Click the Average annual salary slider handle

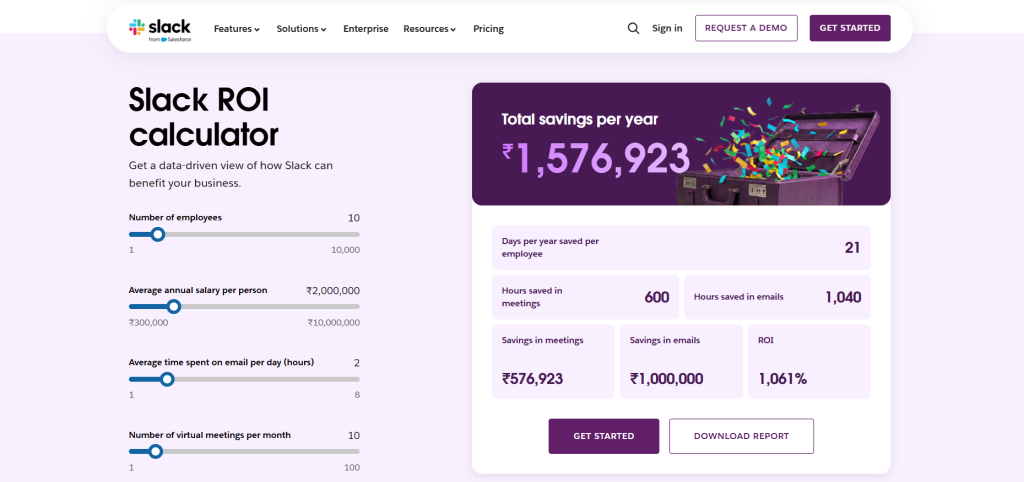point(173,306)
